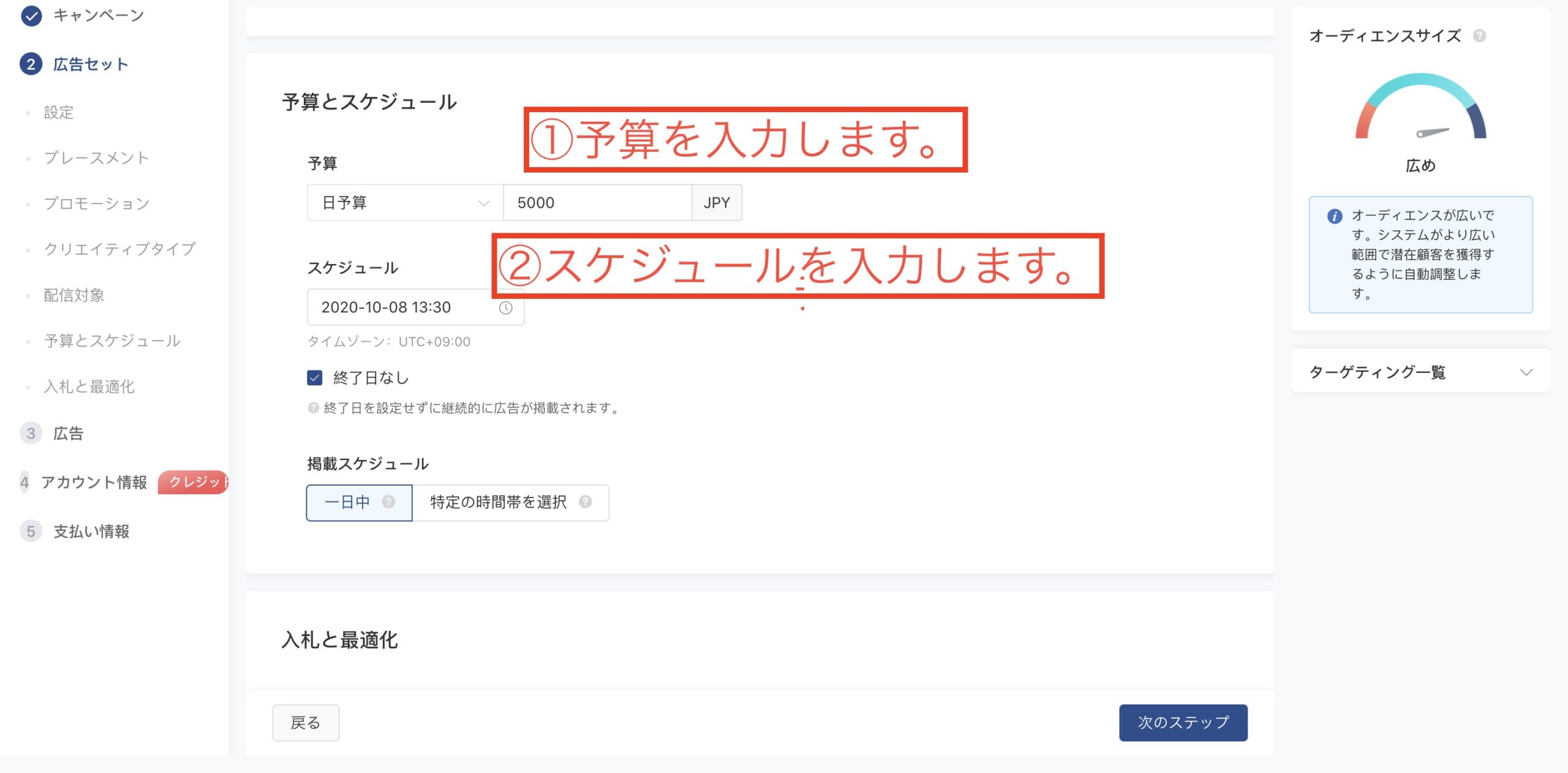
Task: Click the help icon beside the 一日中 option
Action: click(388, 502)
